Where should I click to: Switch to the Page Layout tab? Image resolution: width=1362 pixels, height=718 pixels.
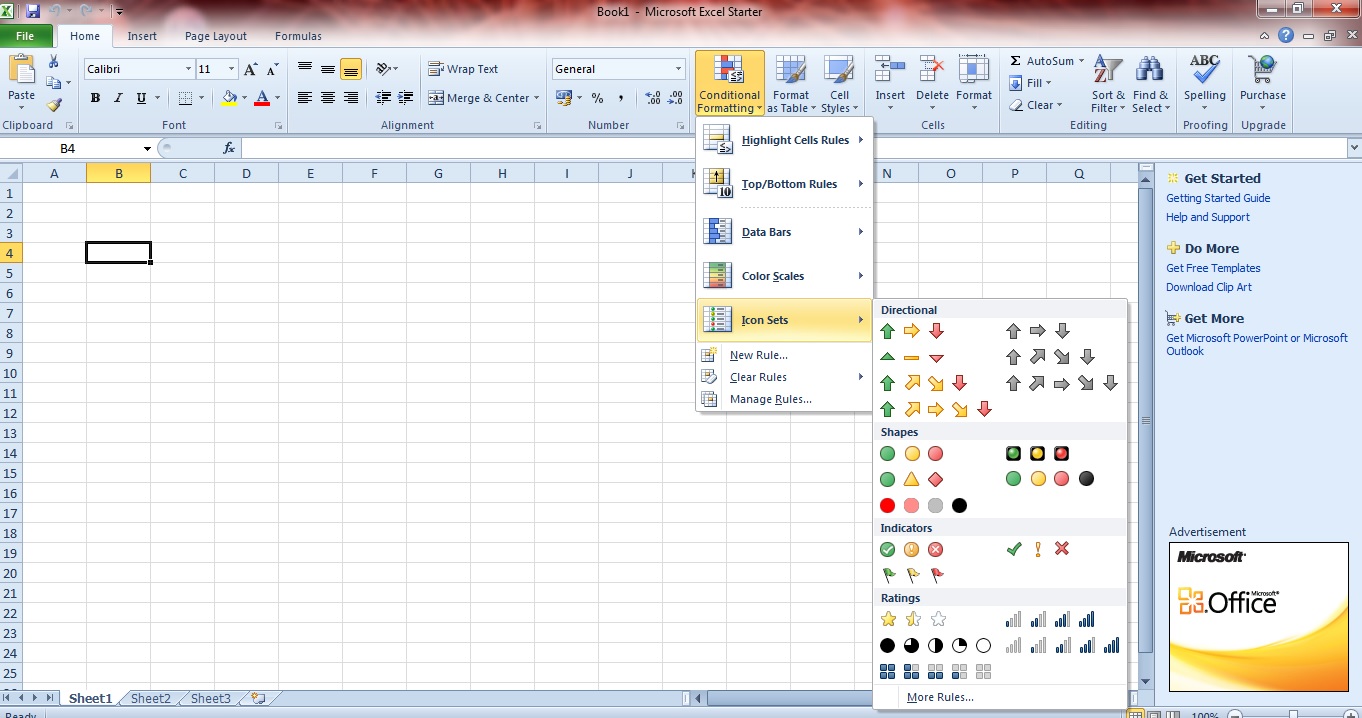[215, 36]
